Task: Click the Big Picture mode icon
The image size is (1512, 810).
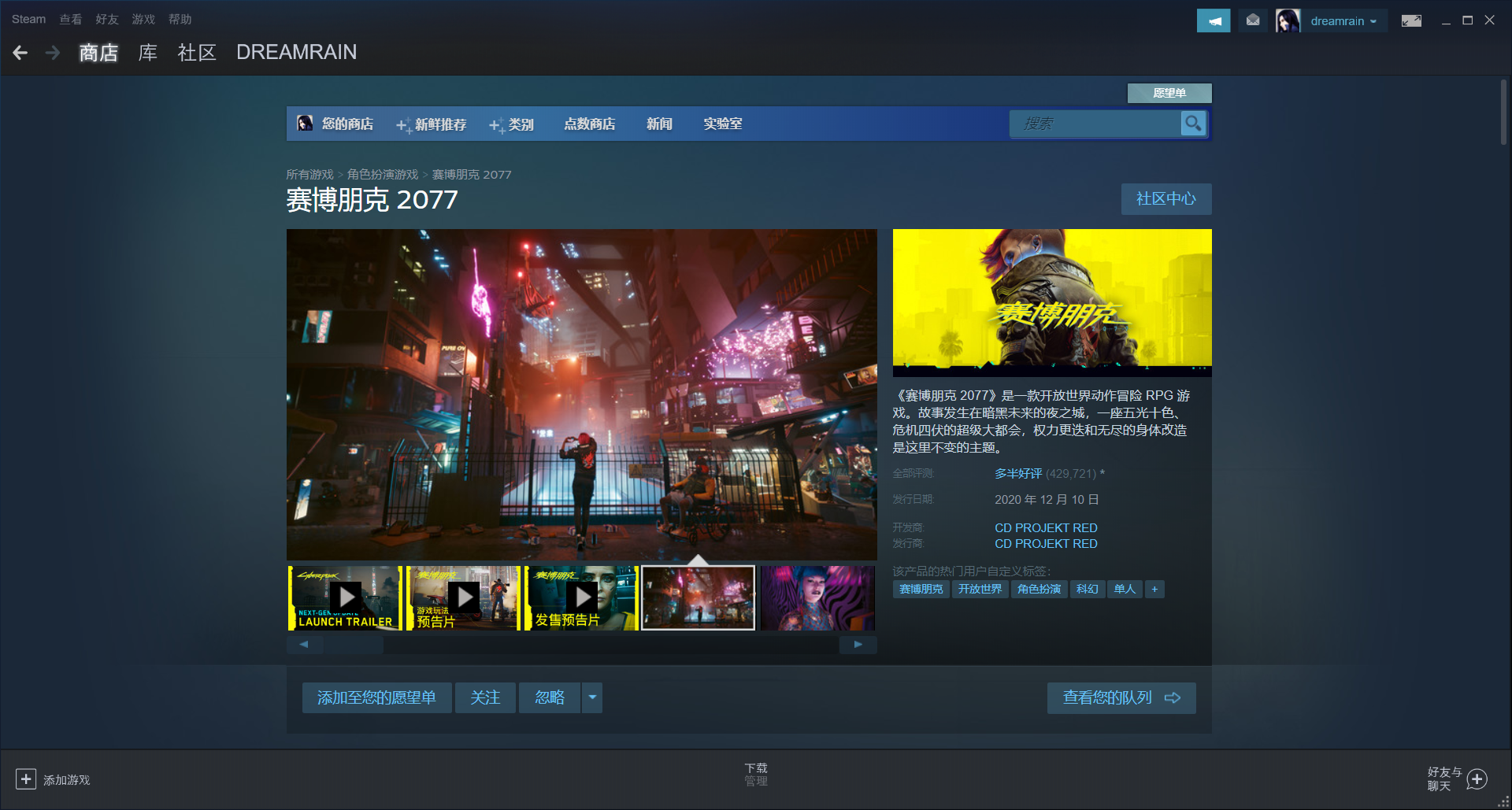Action: click(1410, 20)
